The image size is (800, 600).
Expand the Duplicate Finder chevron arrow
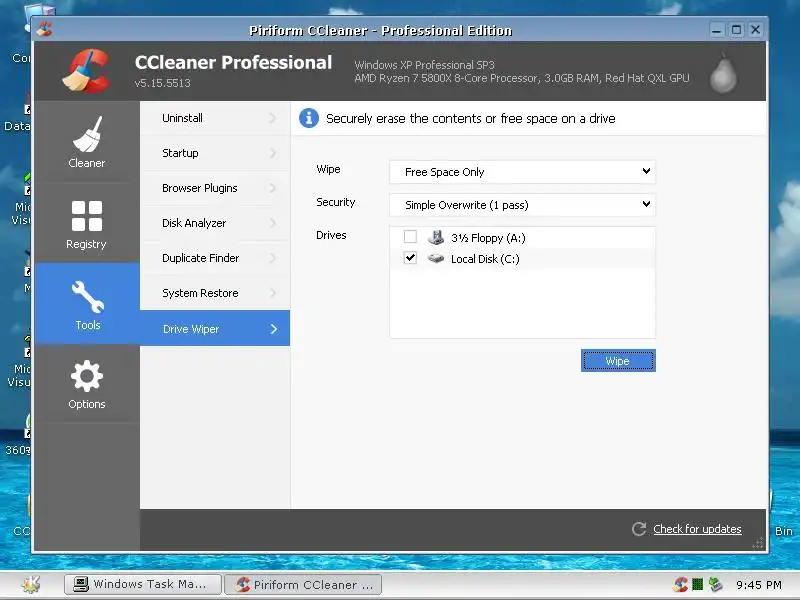(x=273, y=258)
